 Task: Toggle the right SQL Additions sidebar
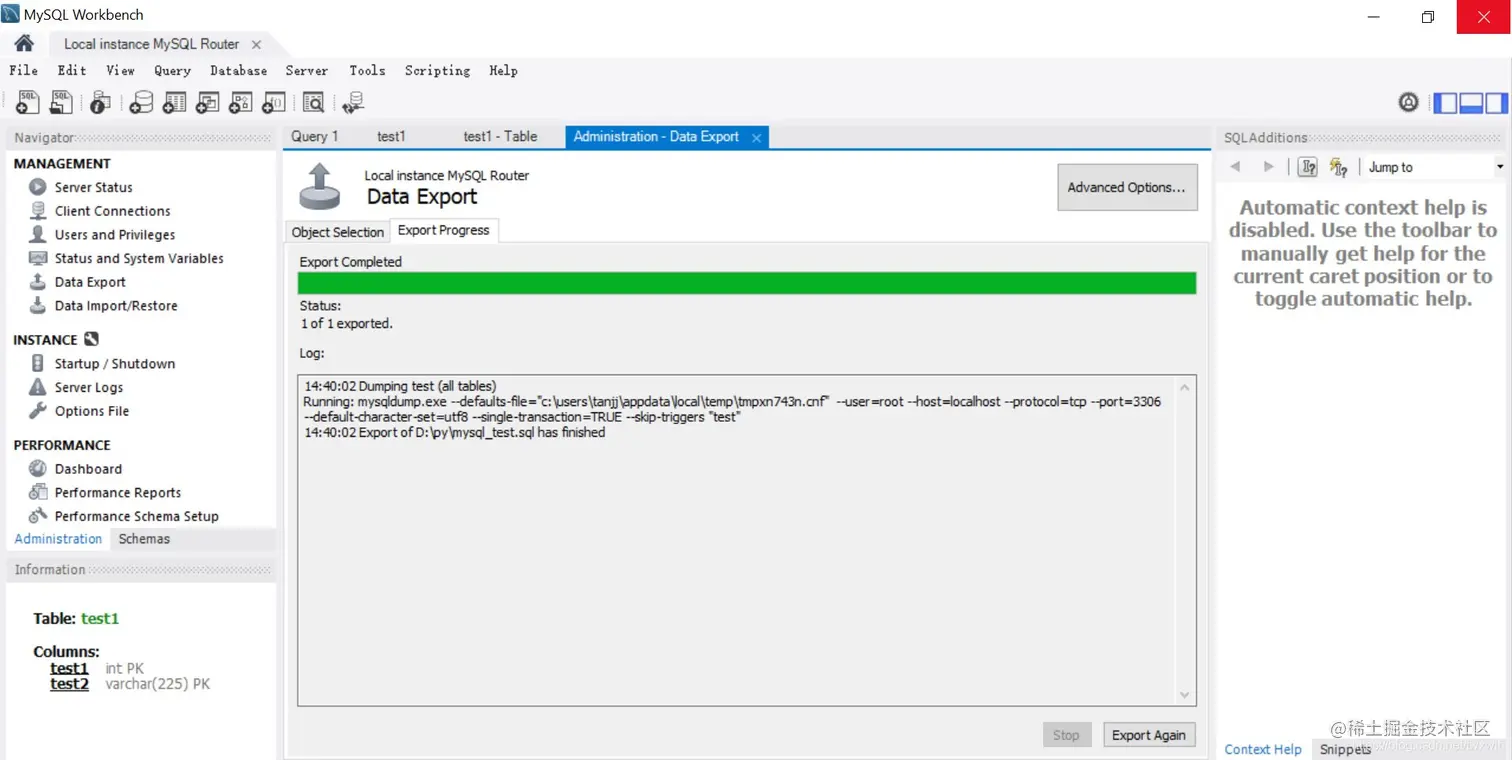point(1496,102)
